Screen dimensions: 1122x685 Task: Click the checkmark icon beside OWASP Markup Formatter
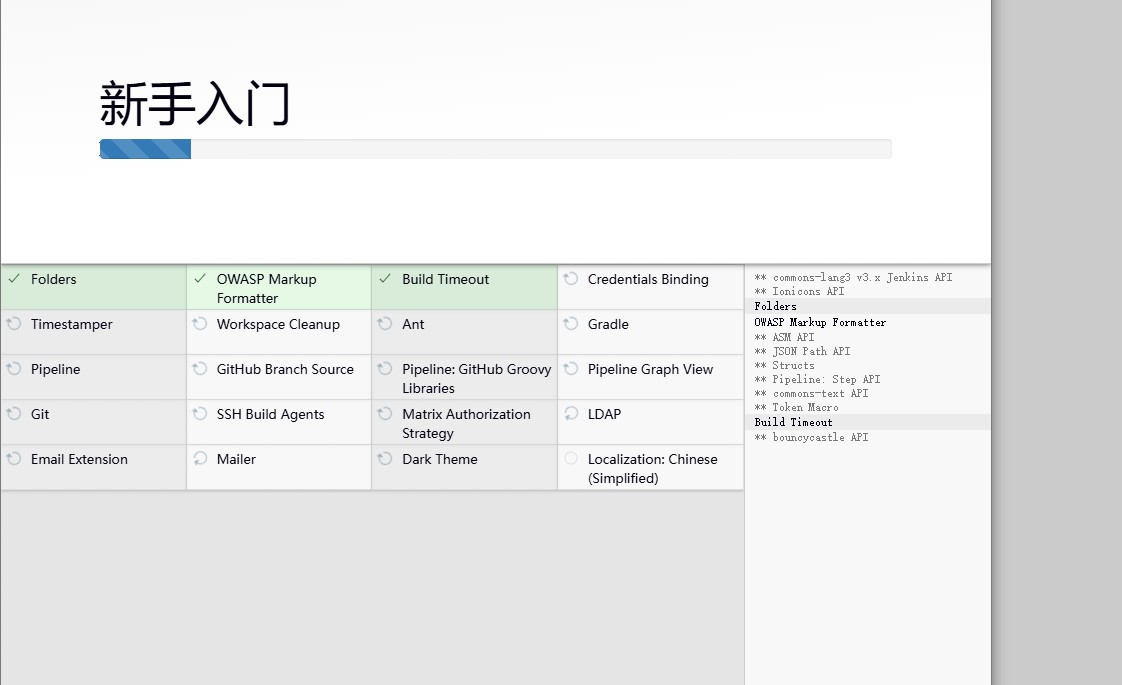pyautogui.click(x=200, y=278)
